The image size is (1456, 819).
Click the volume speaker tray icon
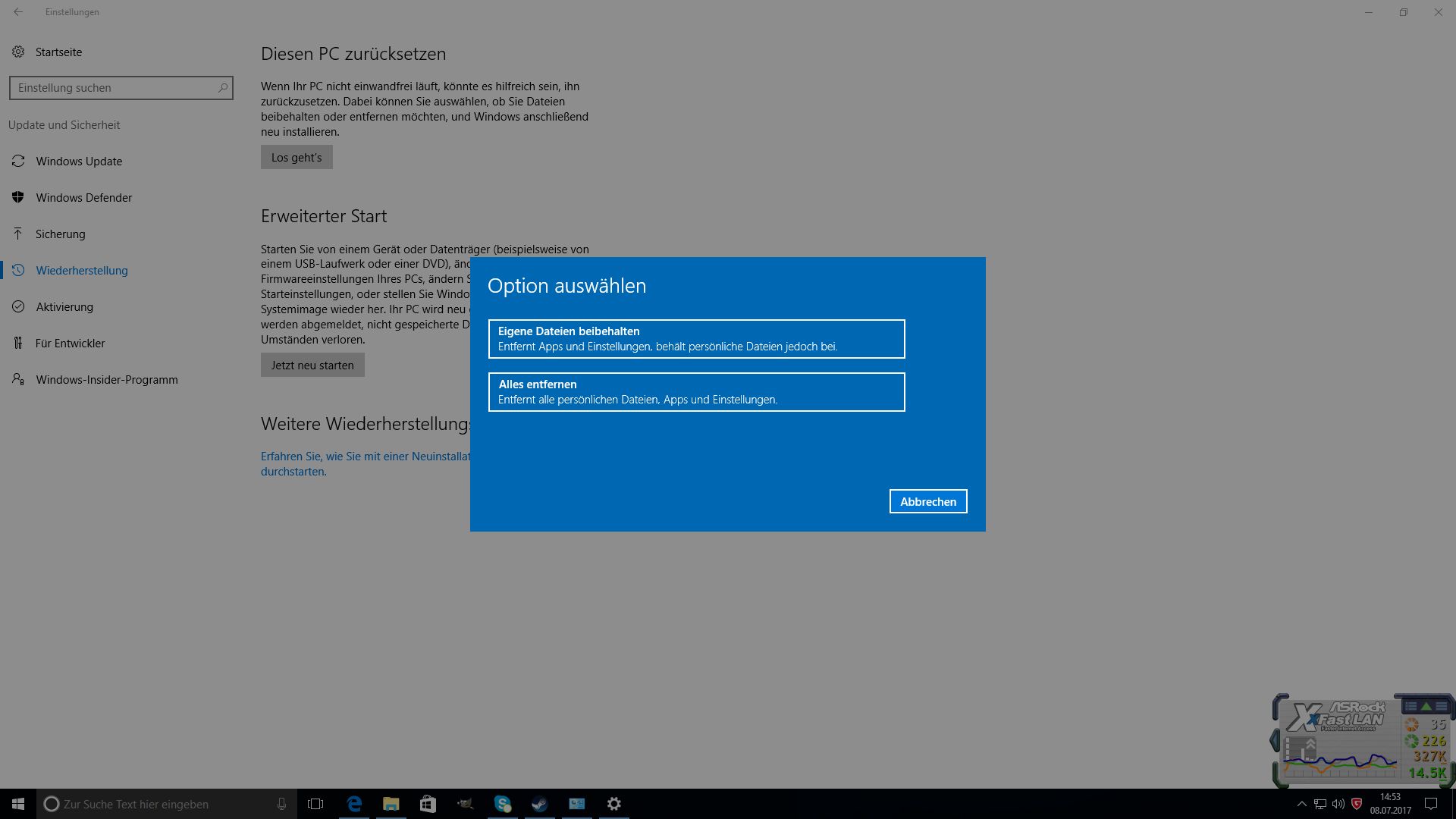(1338, 804)
